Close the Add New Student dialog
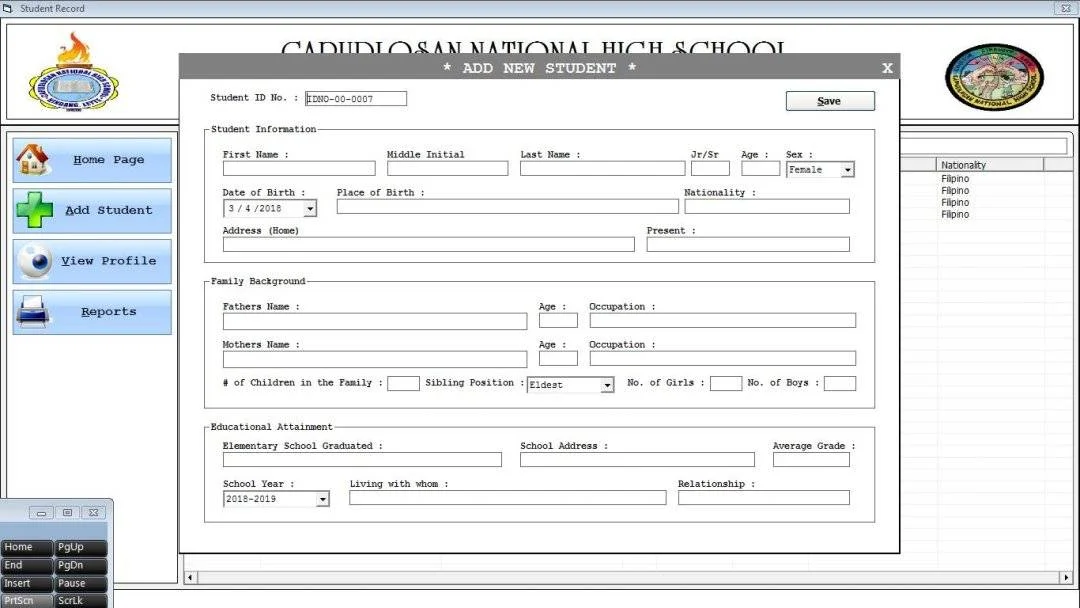1080x608 pixels. (x=887, y=67)
